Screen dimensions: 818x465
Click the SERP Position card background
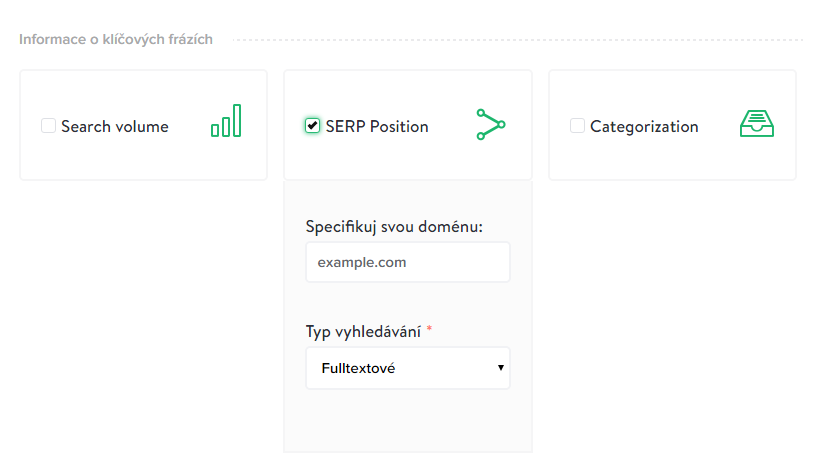click(x=408, y=157)
